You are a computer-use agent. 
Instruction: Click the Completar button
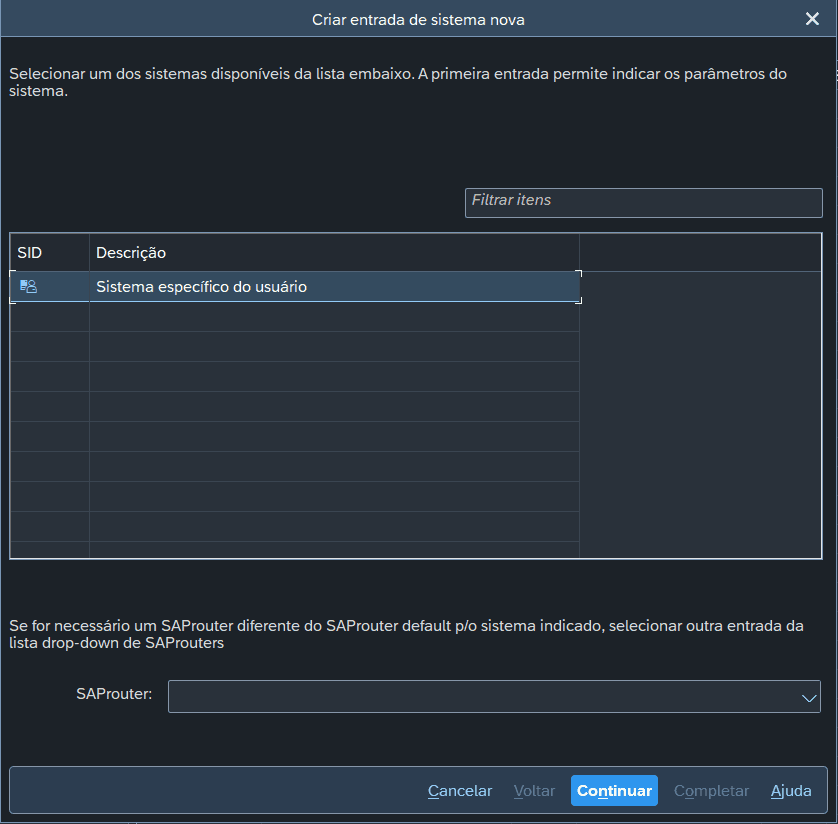tap(711, 790)
